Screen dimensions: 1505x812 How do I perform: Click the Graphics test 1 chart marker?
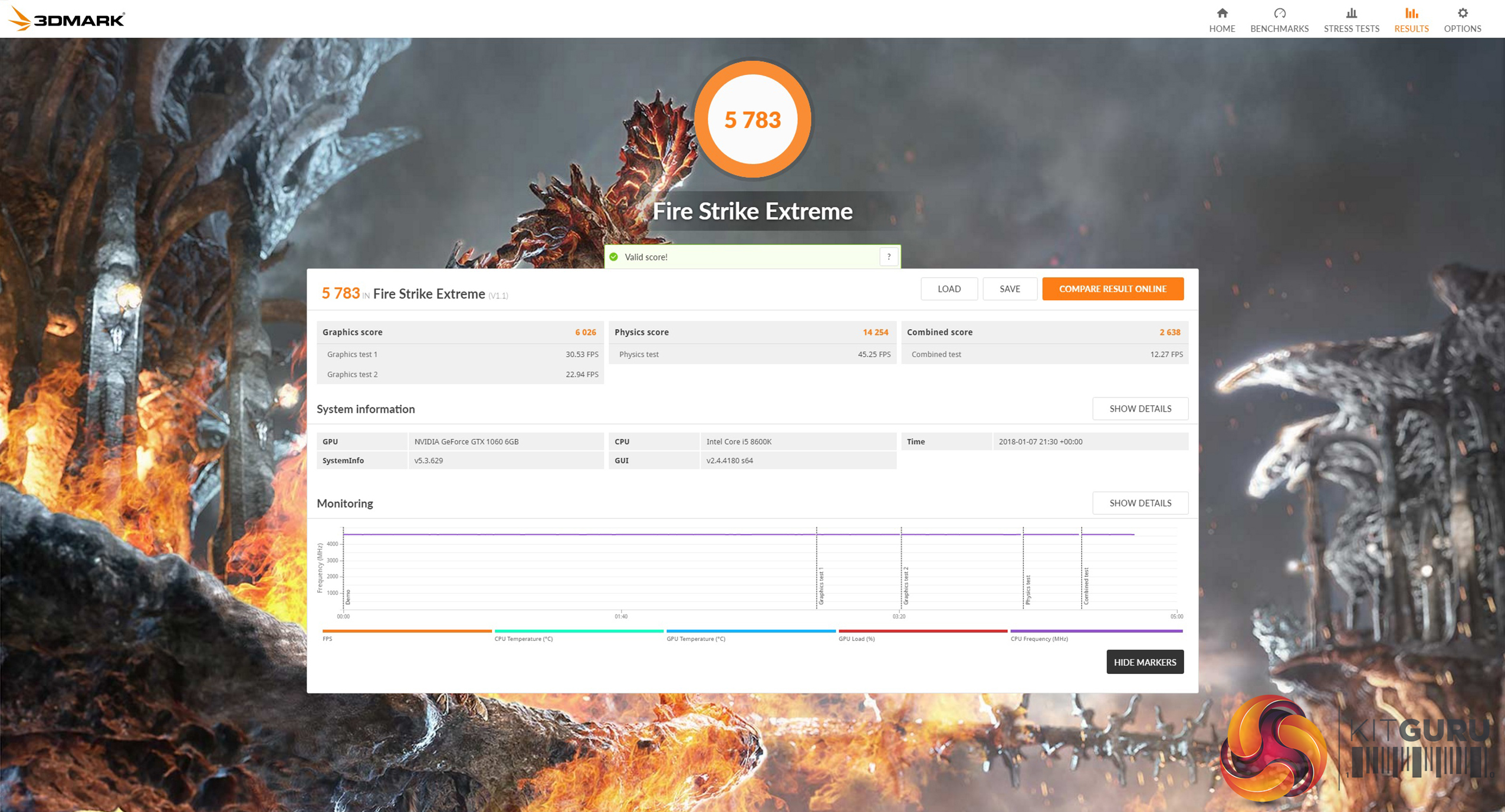(x=820, y=586)
